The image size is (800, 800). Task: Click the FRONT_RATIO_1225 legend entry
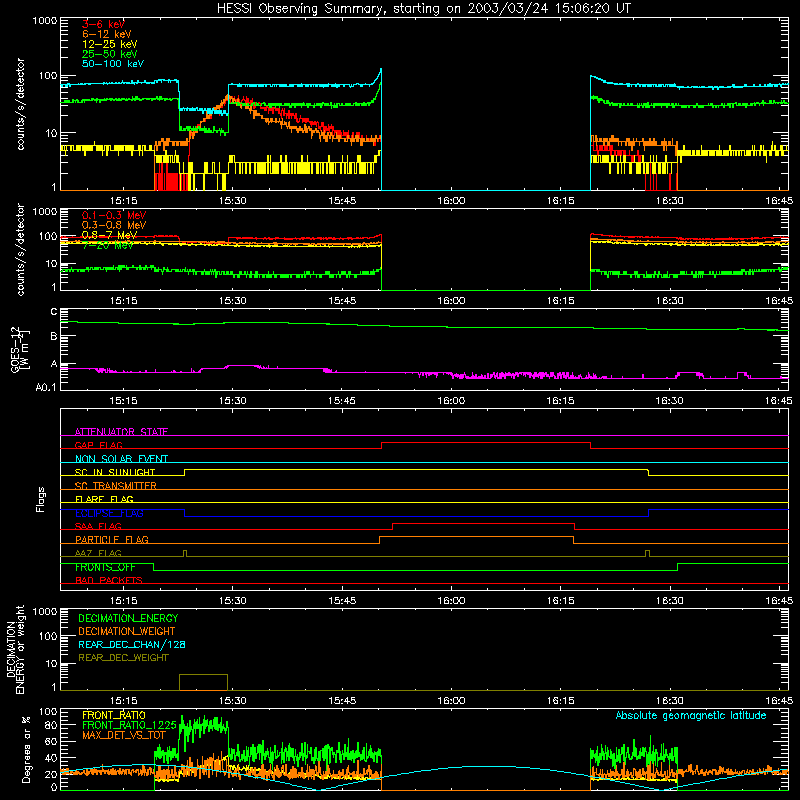(x=129, y=725)
